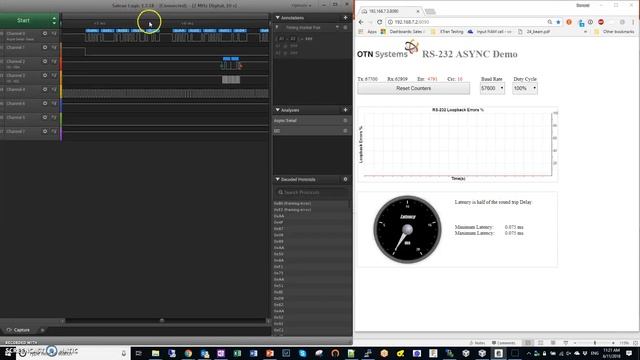Close the 192.168.7.2:8090 browser tab
The width and height of the screenshot is (640, 360).
click(418, 11)
